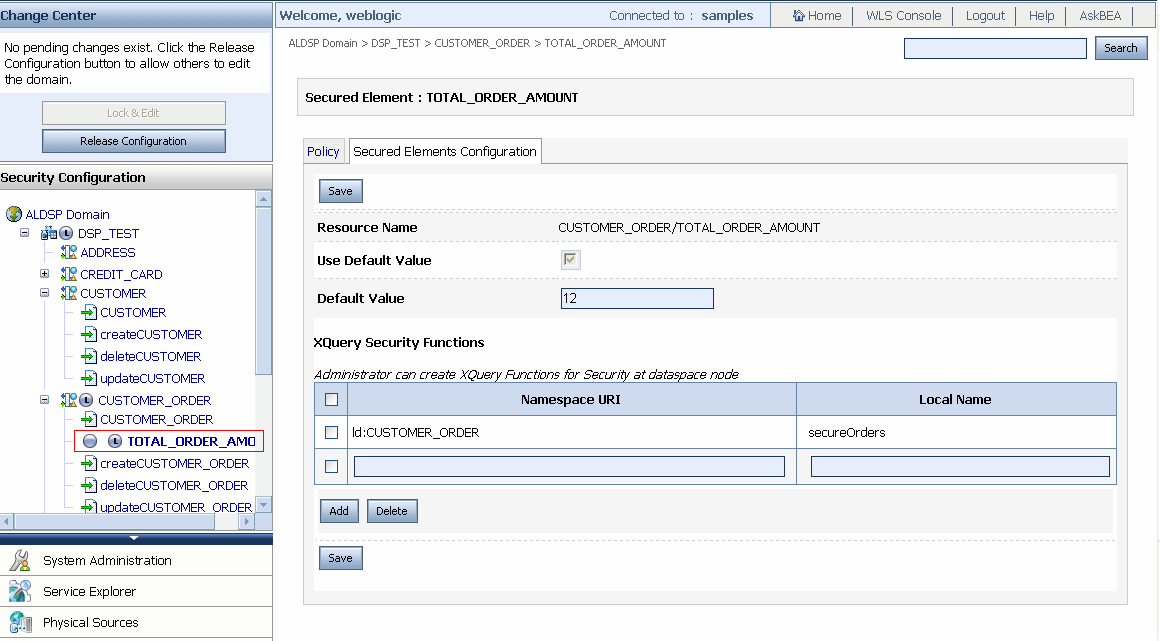Check the box for ld:CUSTOMER_ORDER row

click(331, 432)
